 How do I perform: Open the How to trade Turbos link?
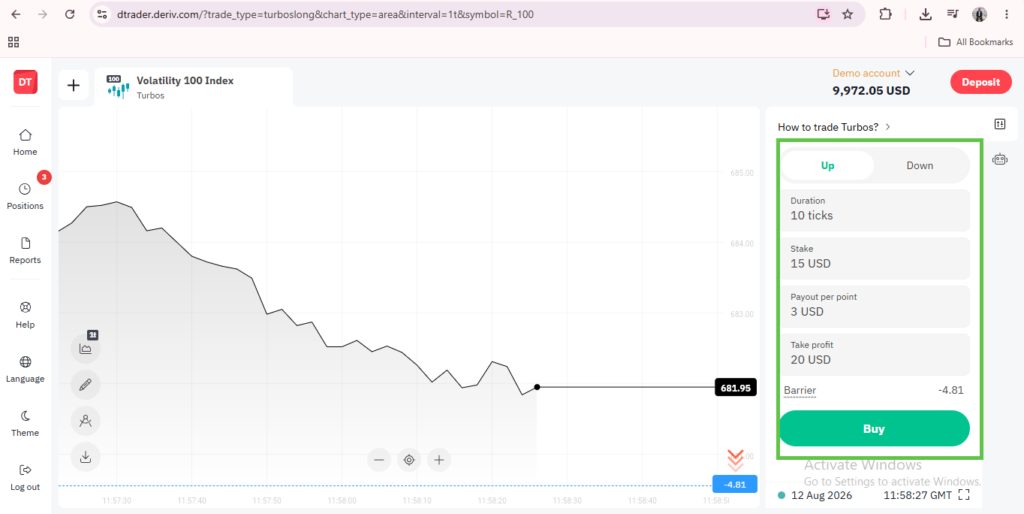[x=834, y=127]
